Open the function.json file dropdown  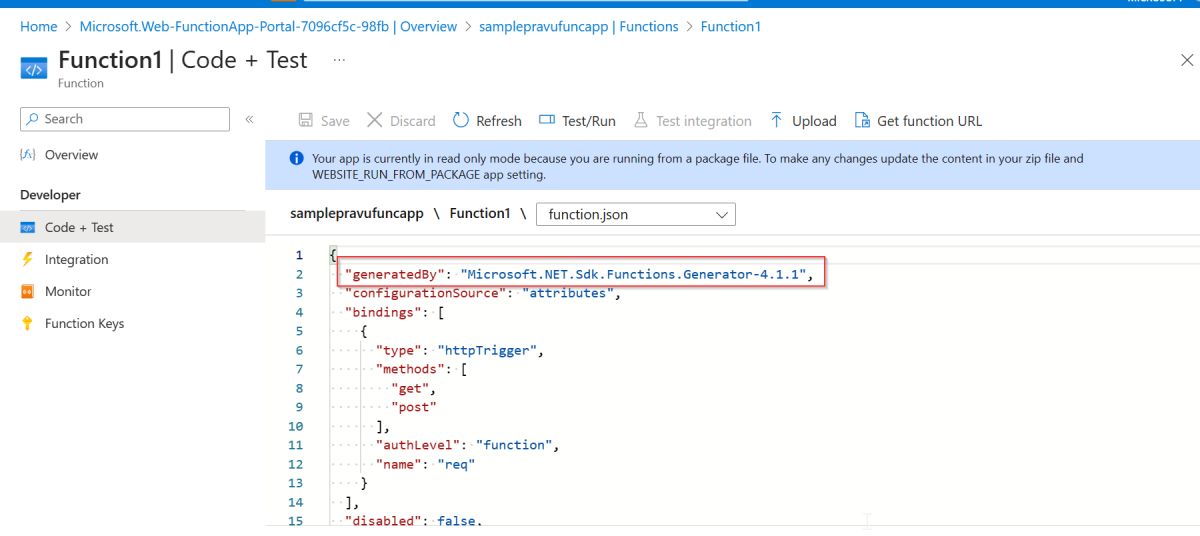click(x=636, y=214)
